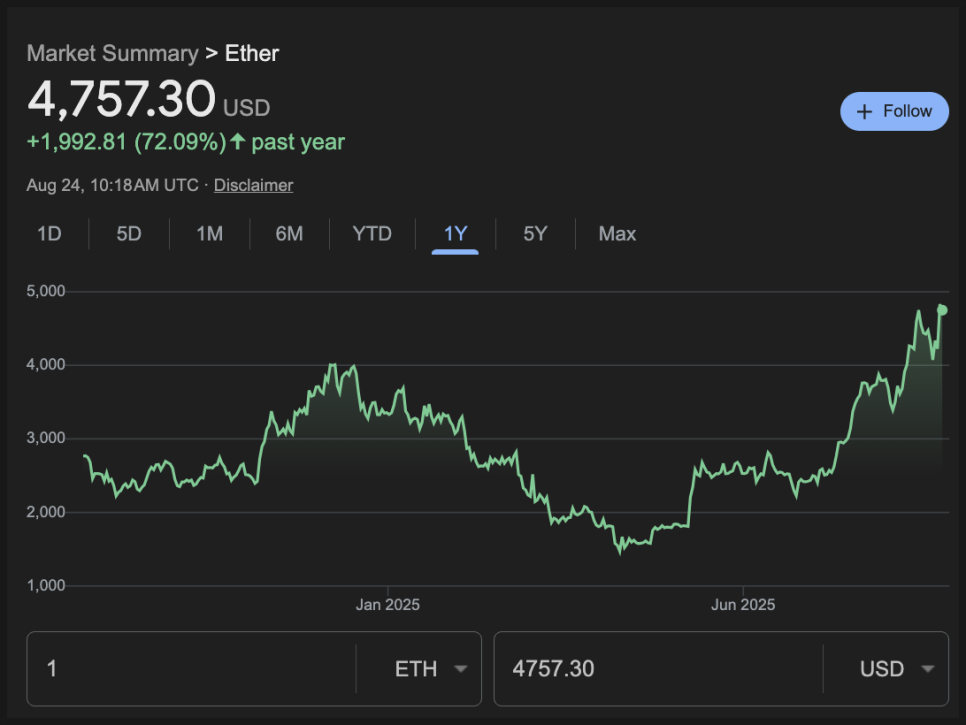
Task: Click the 3,000 y-axis label
Action: tap(46, 438)
